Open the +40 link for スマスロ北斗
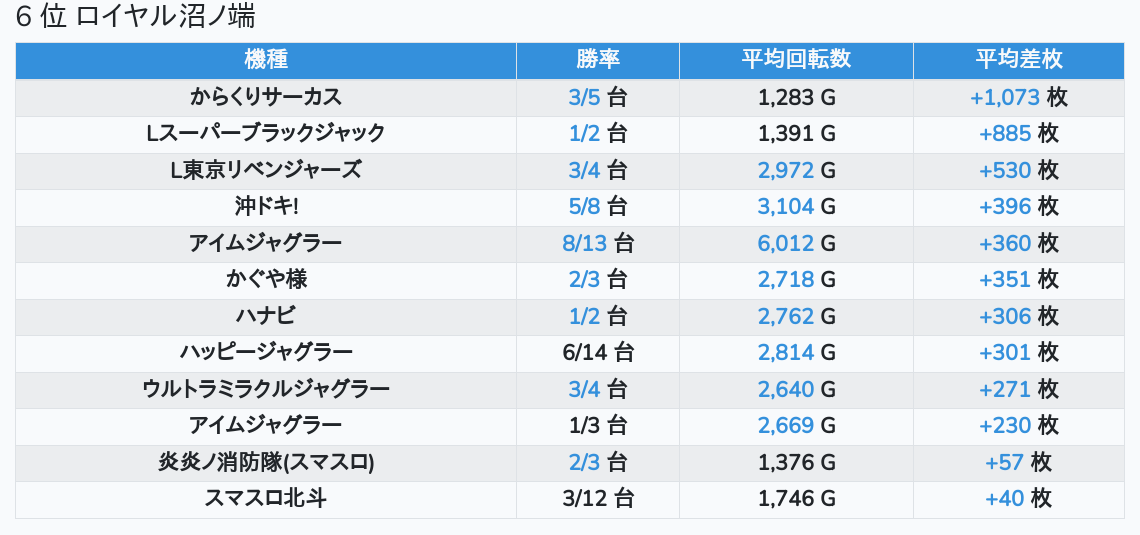The height and width of the screenshot is (535, 1140). point(1005,498)
